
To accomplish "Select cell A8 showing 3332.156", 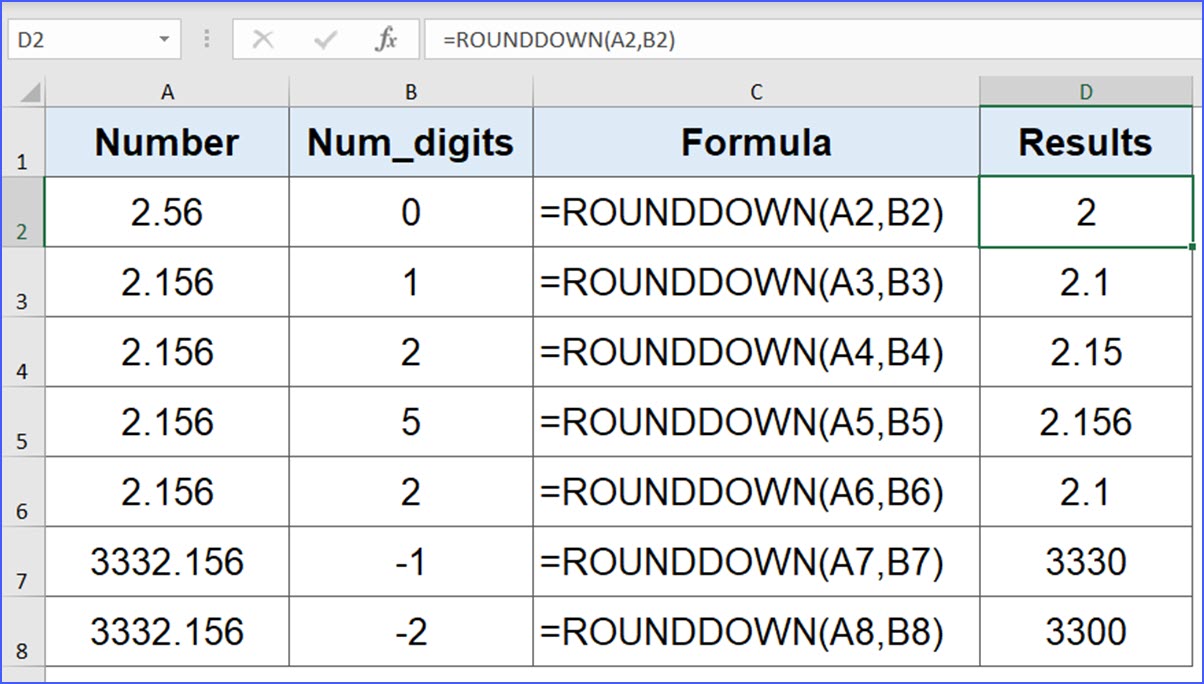I will coord(167,632).
